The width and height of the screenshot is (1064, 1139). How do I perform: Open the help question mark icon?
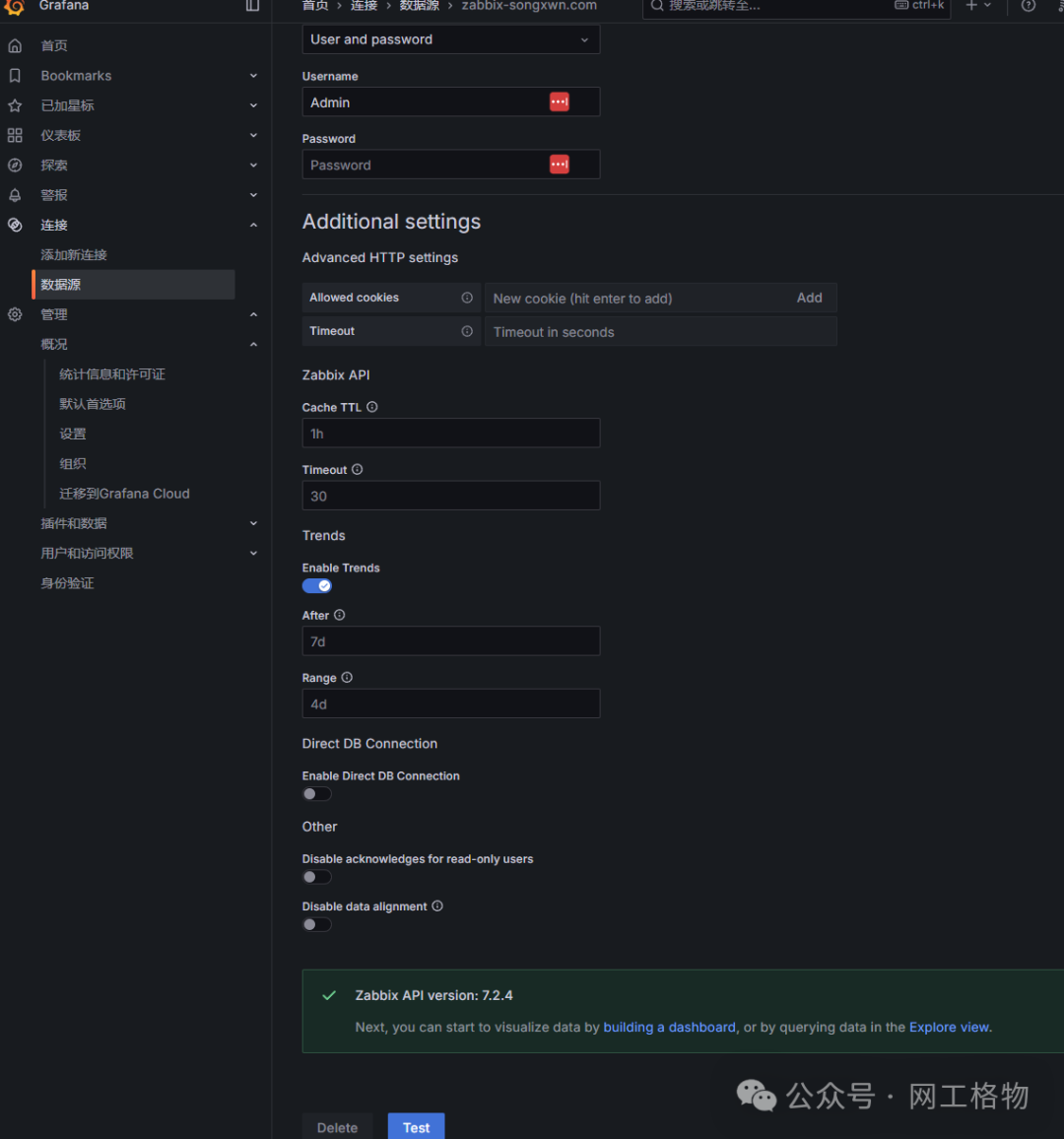(1029, 6)
